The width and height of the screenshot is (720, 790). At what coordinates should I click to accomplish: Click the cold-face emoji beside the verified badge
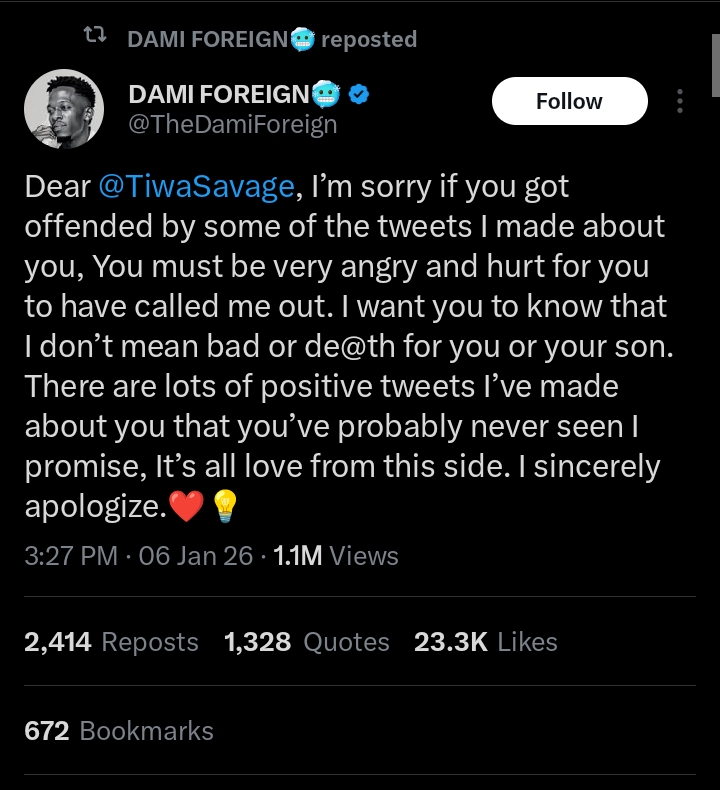tap(327, 95)
